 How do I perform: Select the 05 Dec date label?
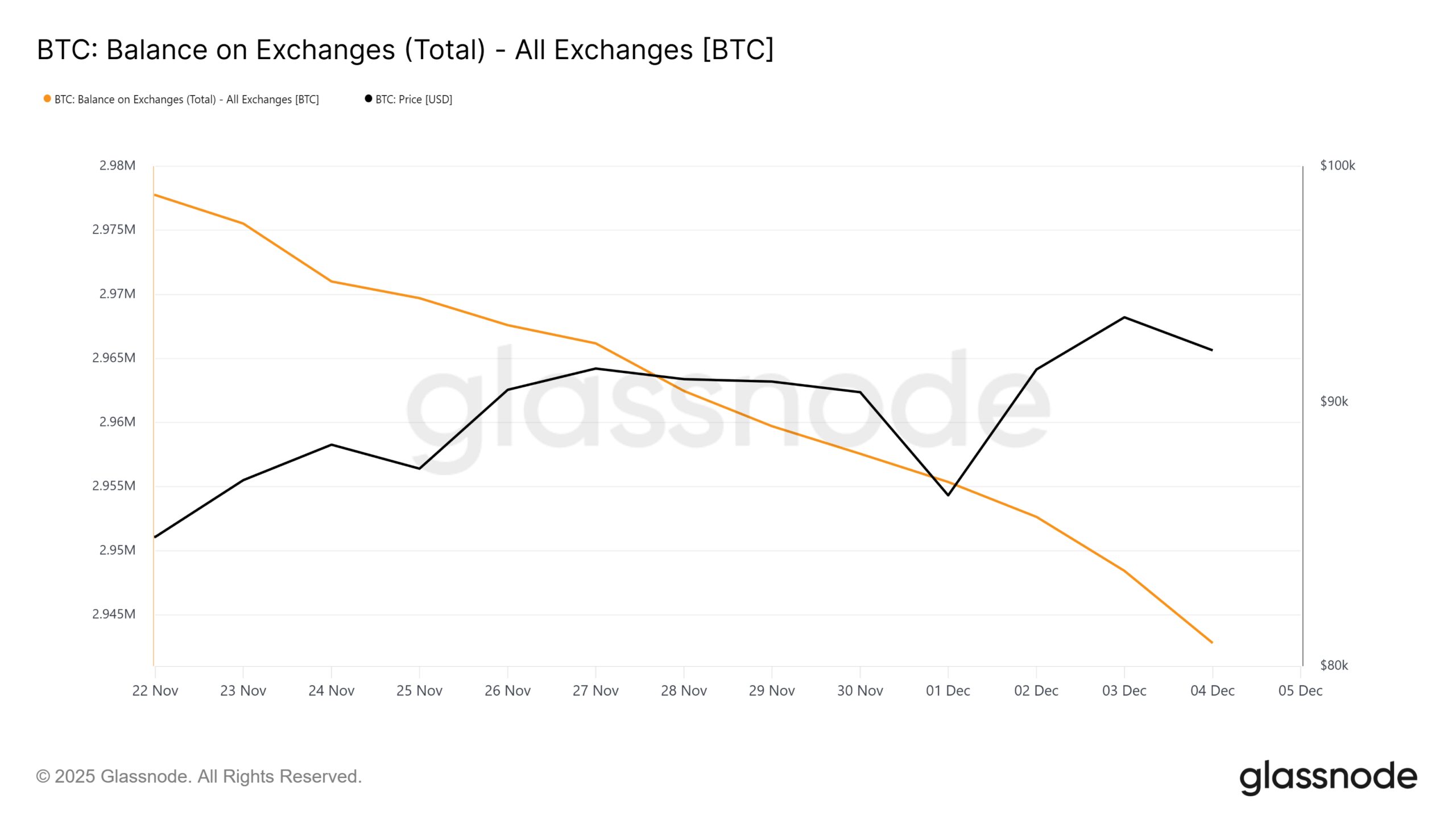tap(1300, 690)
